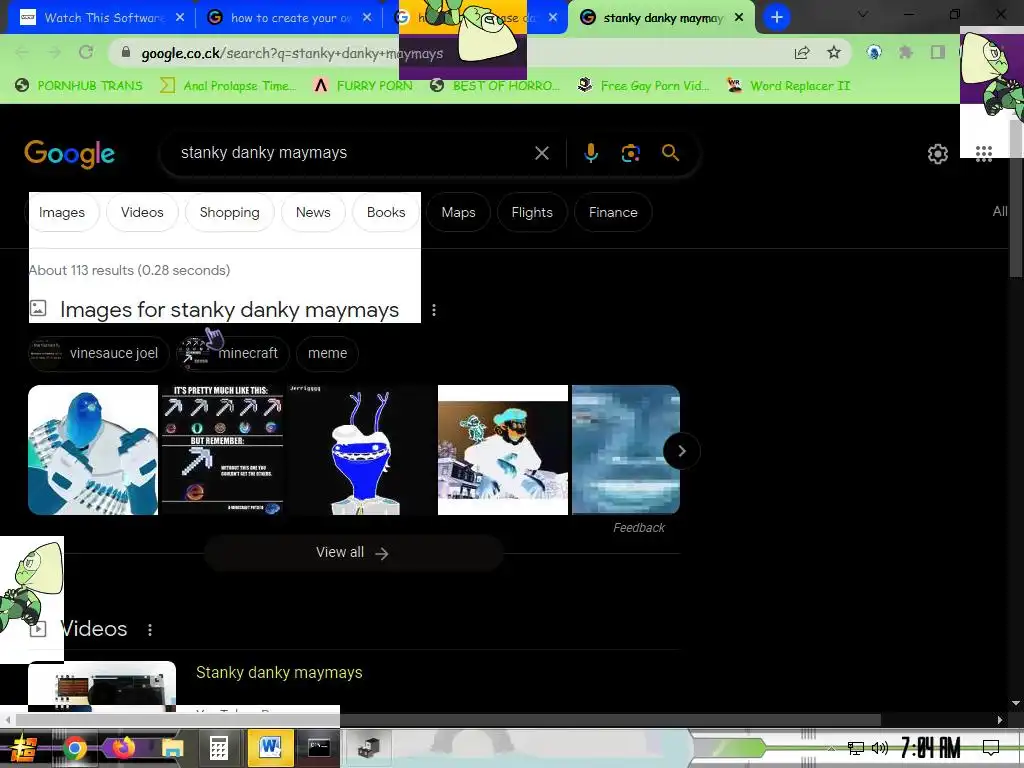Open the Google apps grid
The height and width of the screenshot is (768, 1024).
click(984, 153)
